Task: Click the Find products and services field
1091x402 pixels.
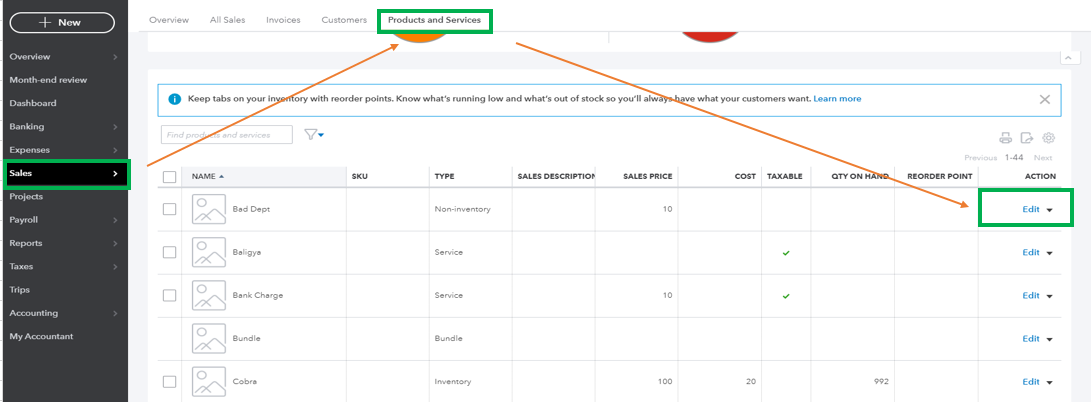Action: click(227, 134)
